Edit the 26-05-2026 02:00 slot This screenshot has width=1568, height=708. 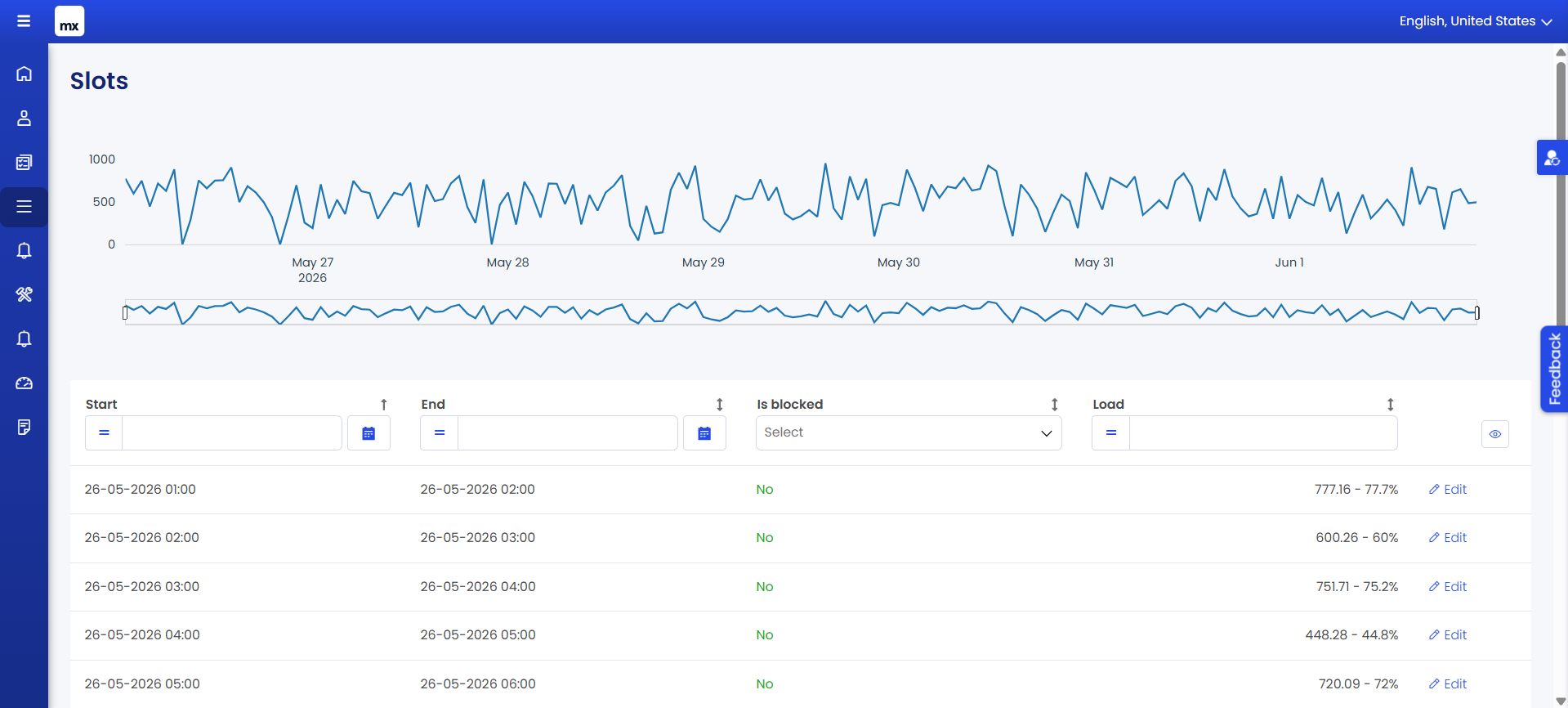1448,538
